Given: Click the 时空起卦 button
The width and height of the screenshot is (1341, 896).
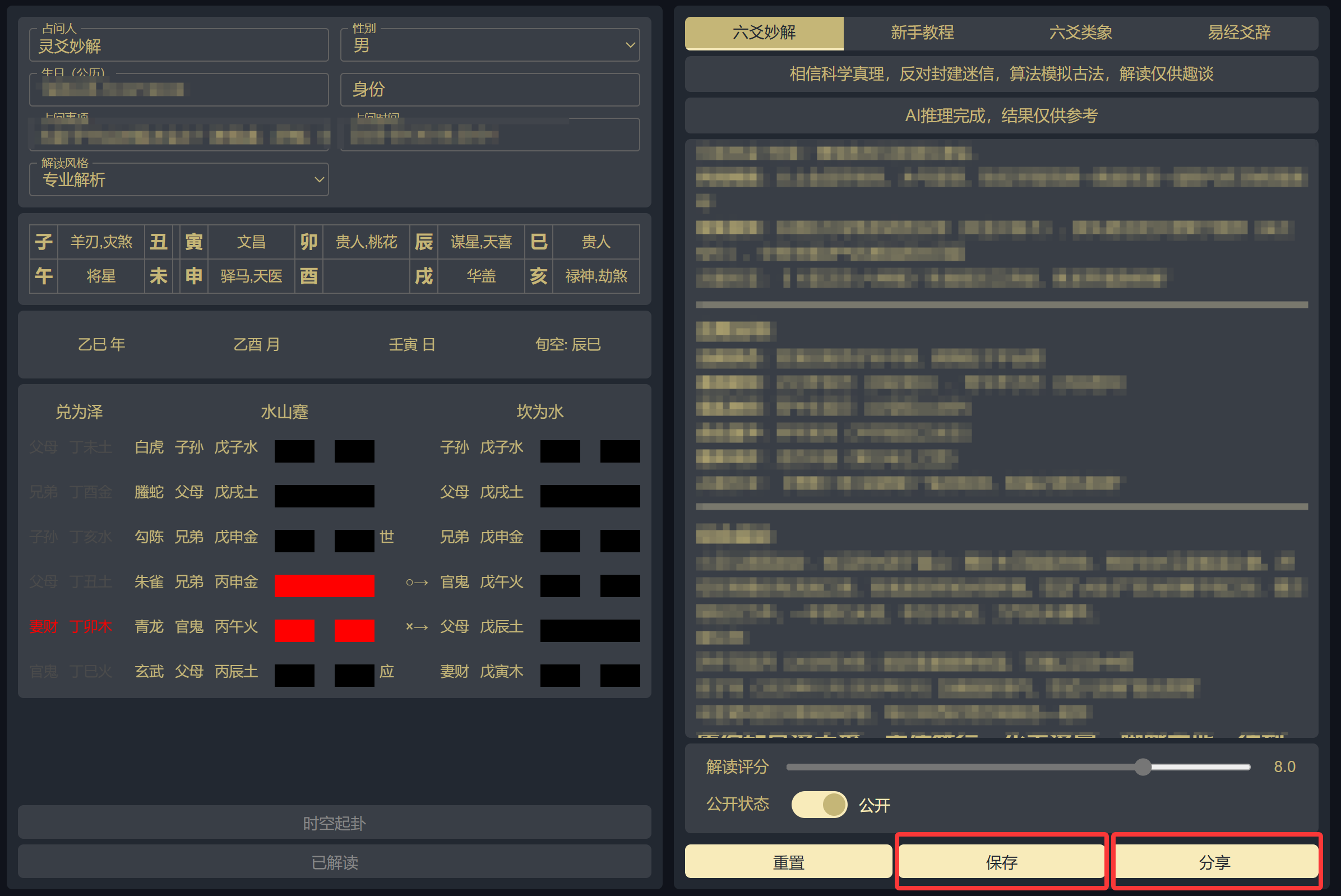Looking at the screenshot, I should (334, 823).
